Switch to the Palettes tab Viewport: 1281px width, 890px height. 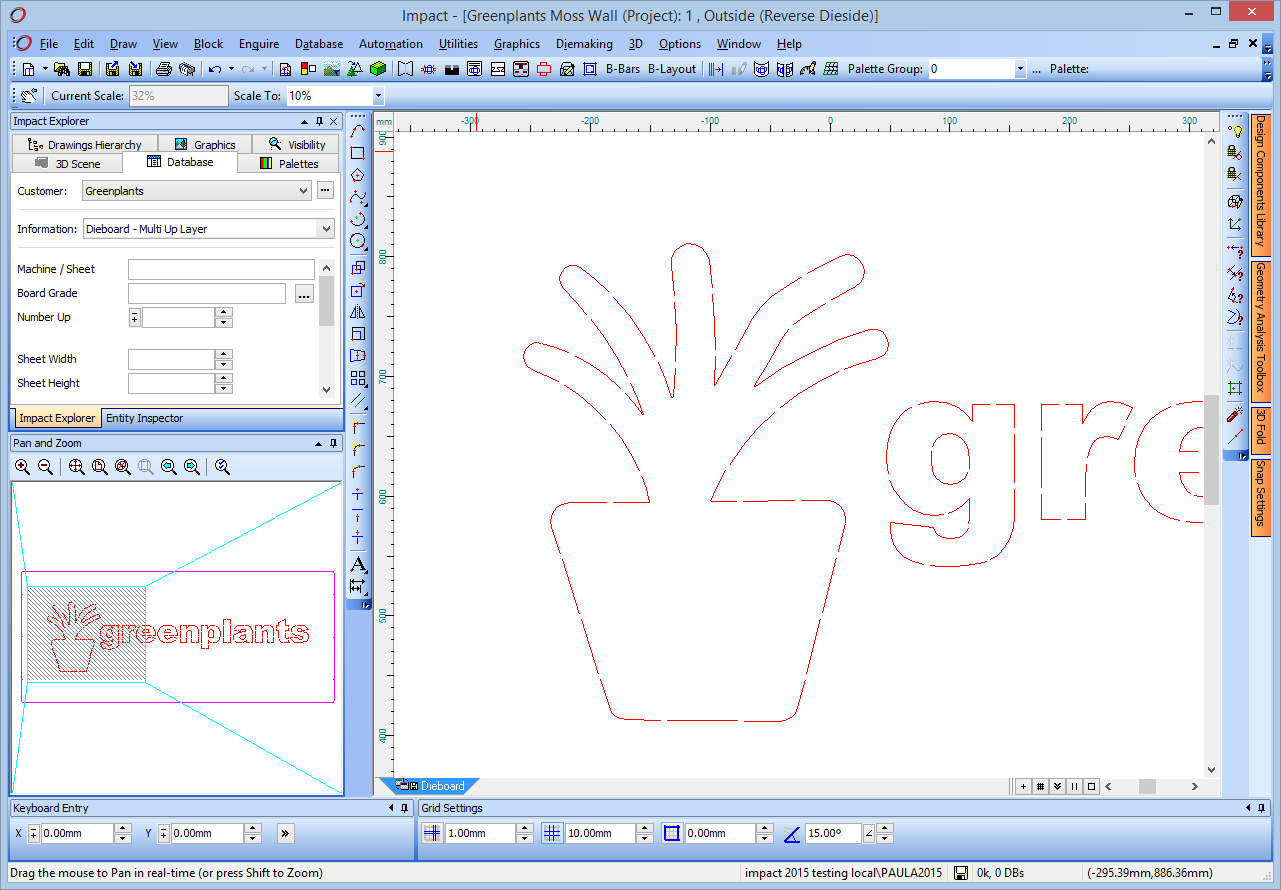[289, 163]
